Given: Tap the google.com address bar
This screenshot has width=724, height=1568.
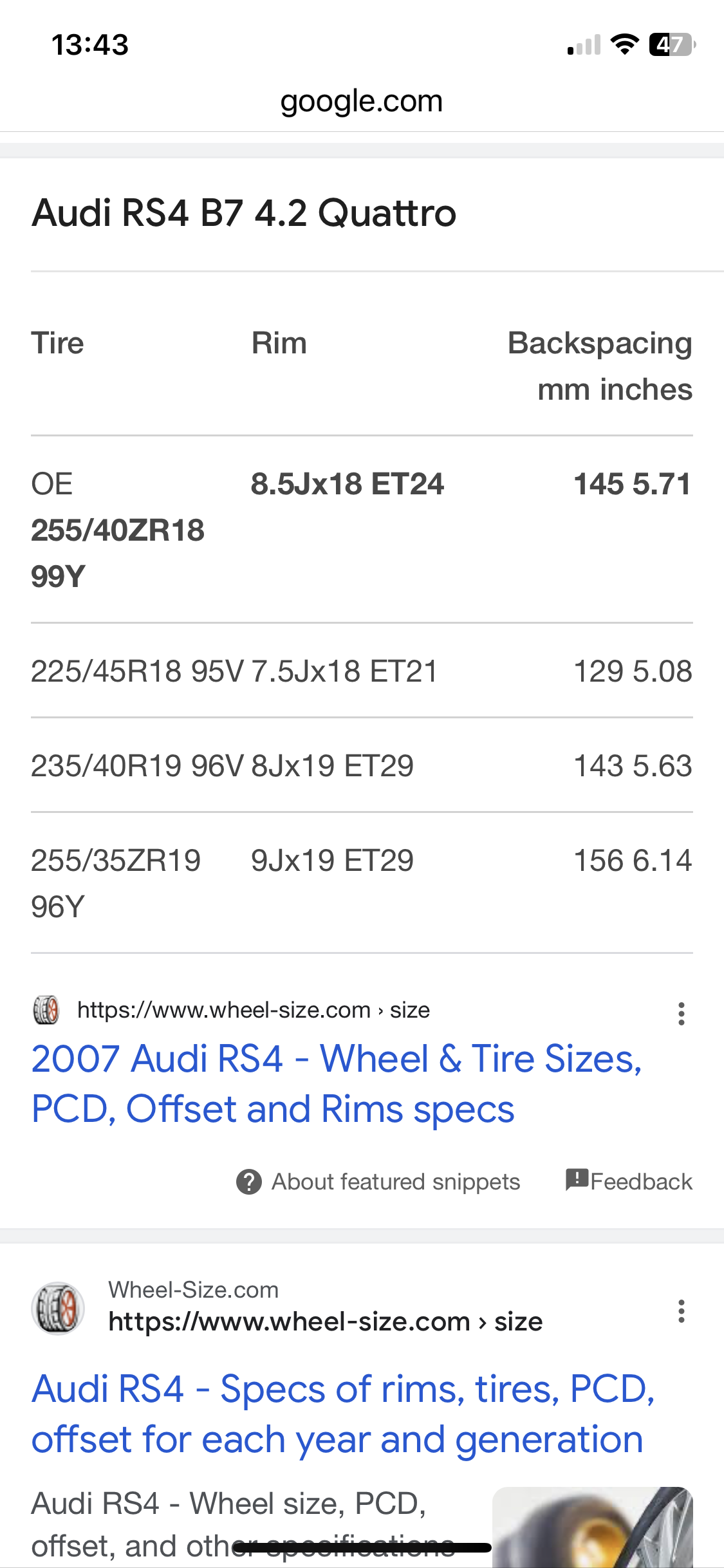Looking at the screenshot, I should coord(362,102).
